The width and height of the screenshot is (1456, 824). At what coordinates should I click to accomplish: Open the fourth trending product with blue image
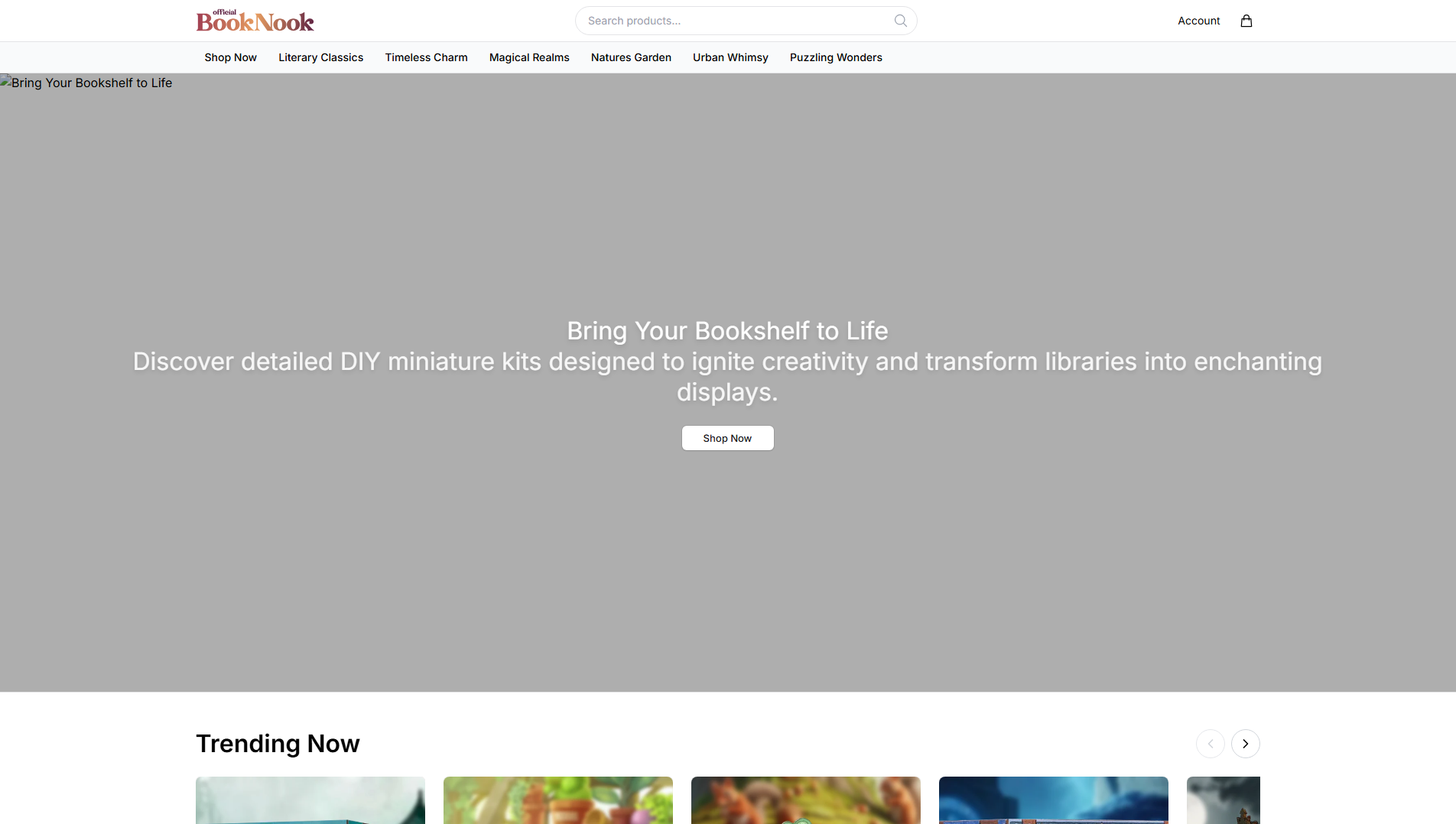(x=1054, y=800)
